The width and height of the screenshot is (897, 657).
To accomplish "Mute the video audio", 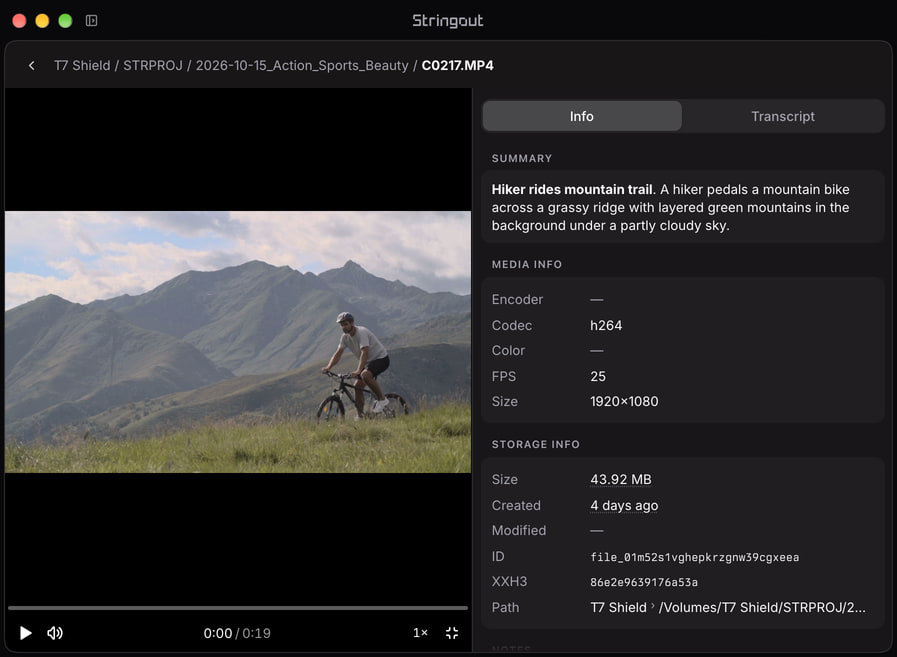I will pos(55,633).
